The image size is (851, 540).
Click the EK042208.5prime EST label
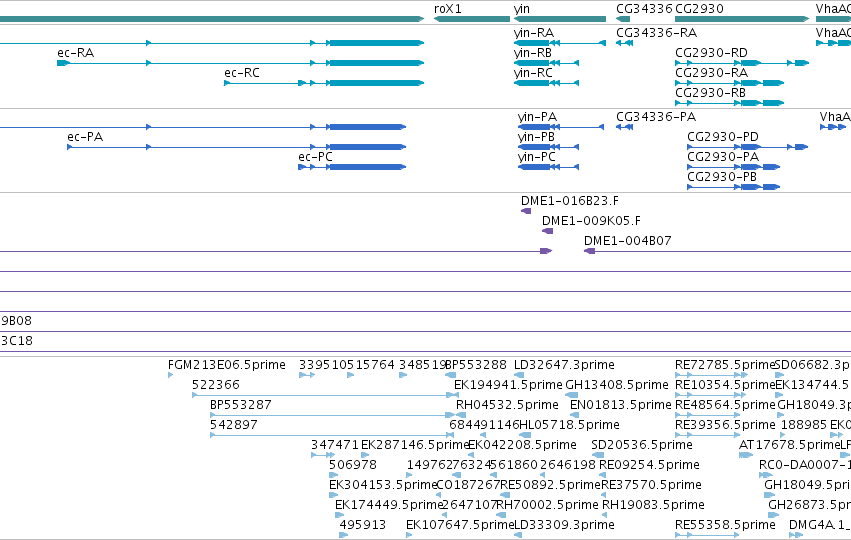pos(522,445)
